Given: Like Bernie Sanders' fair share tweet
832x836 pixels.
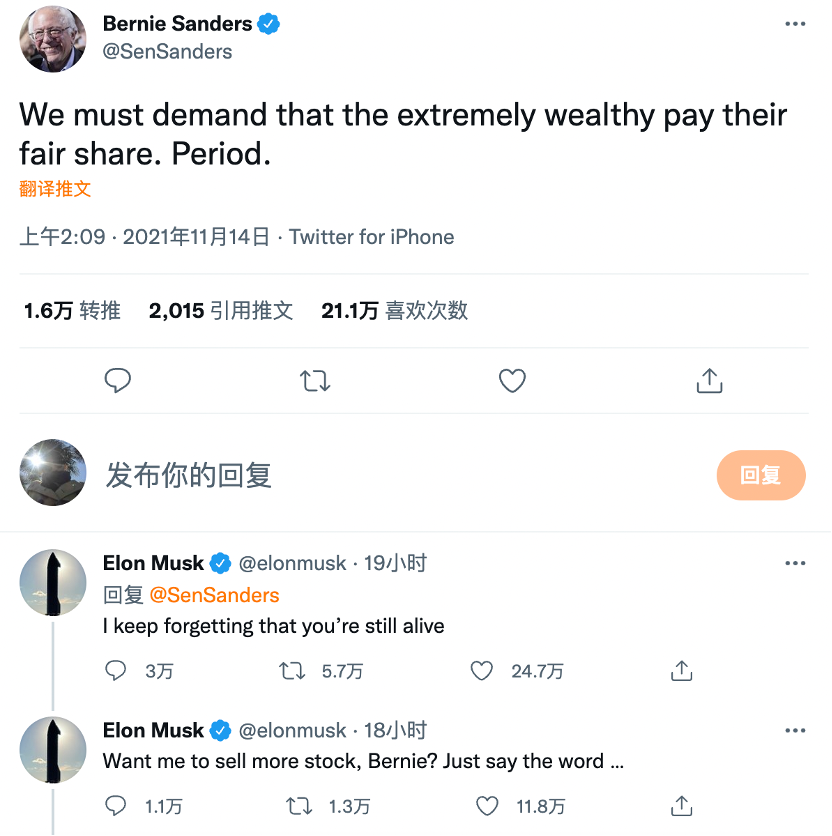Looking at the screenshot, I should pos(512,380).
